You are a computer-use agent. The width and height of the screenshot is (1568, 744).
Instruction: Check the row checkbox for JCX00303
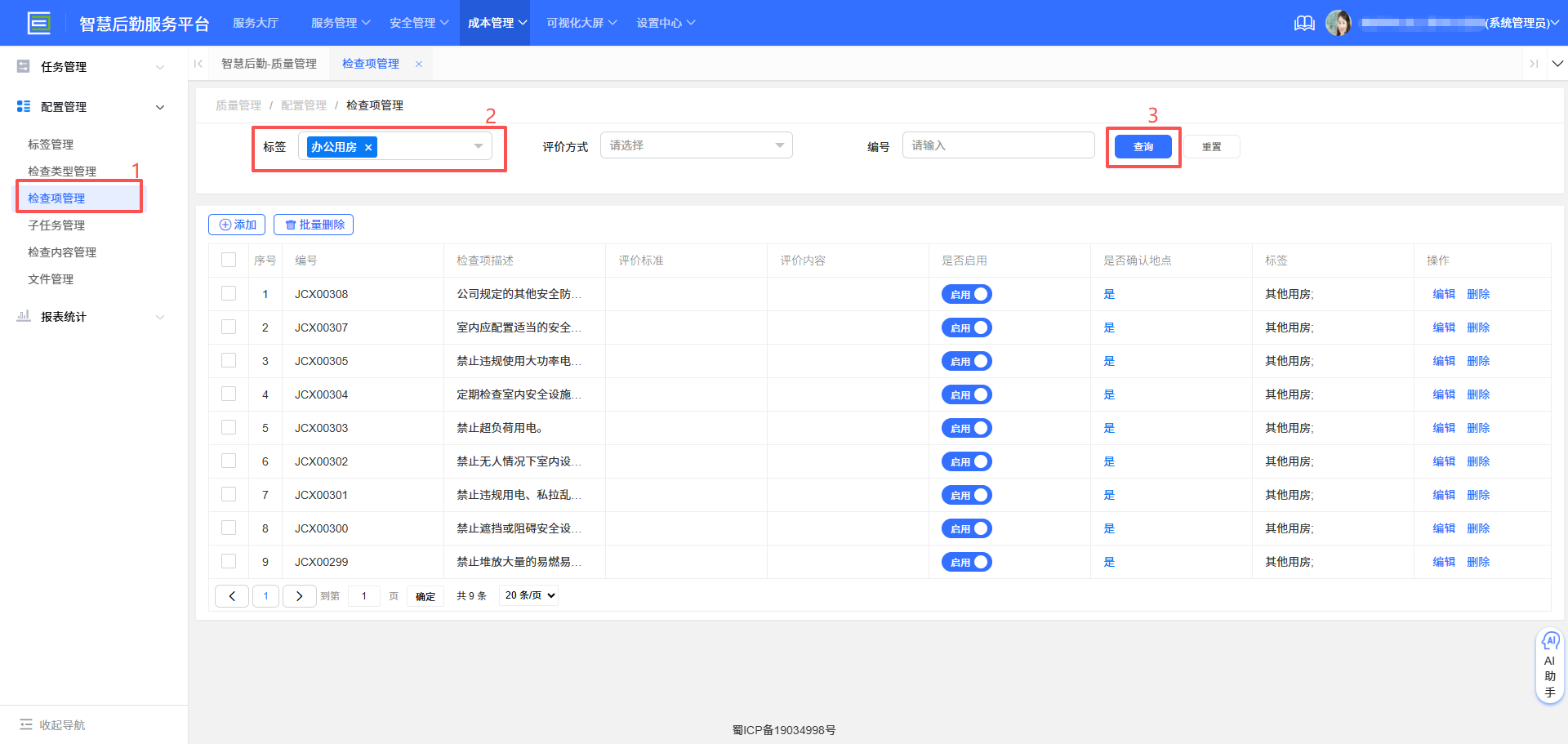click(x=229, y=427)
